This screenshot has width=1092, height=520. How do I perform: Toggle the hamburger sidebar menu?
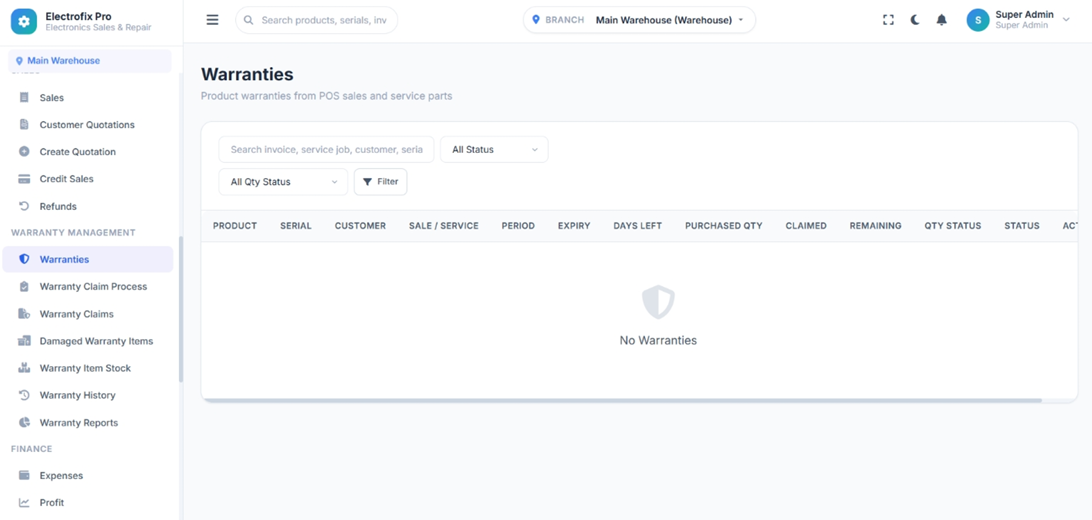pos(212,20)
